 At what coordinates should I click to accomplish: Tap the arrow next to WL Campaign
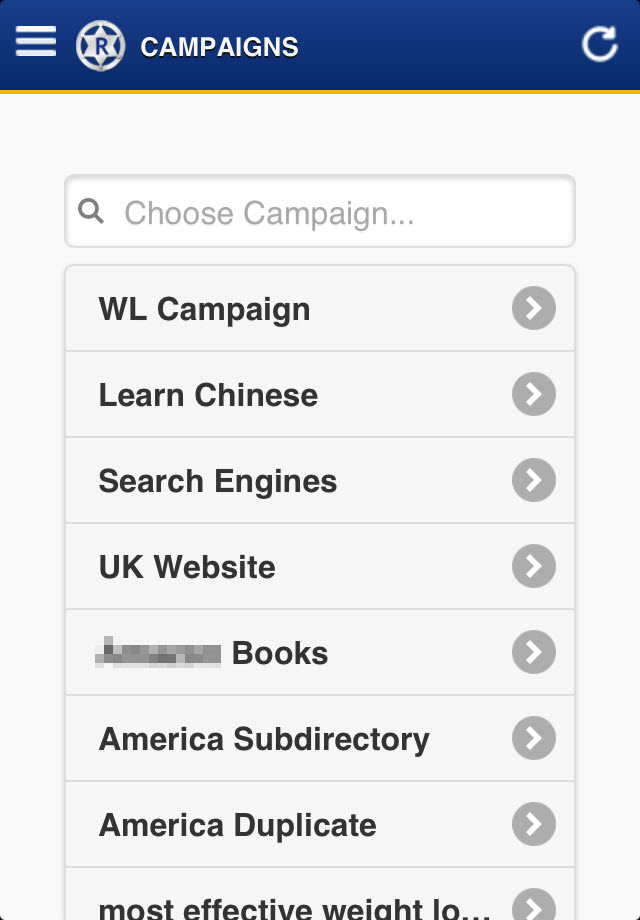click(534, 309)
